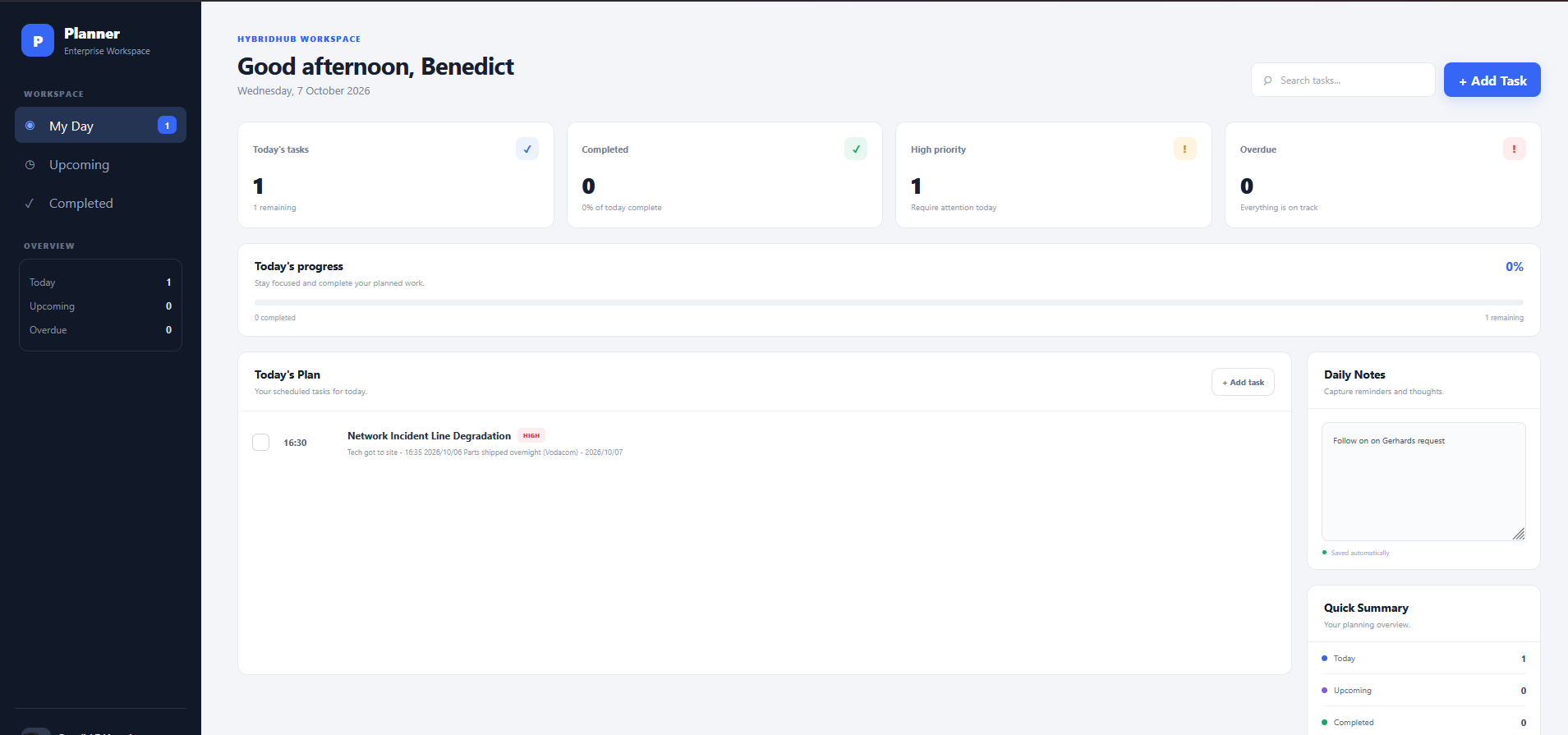Select Today in the Overview panel
The height and width of the screenshot is (735, 1568).
[x=100, y=282]
